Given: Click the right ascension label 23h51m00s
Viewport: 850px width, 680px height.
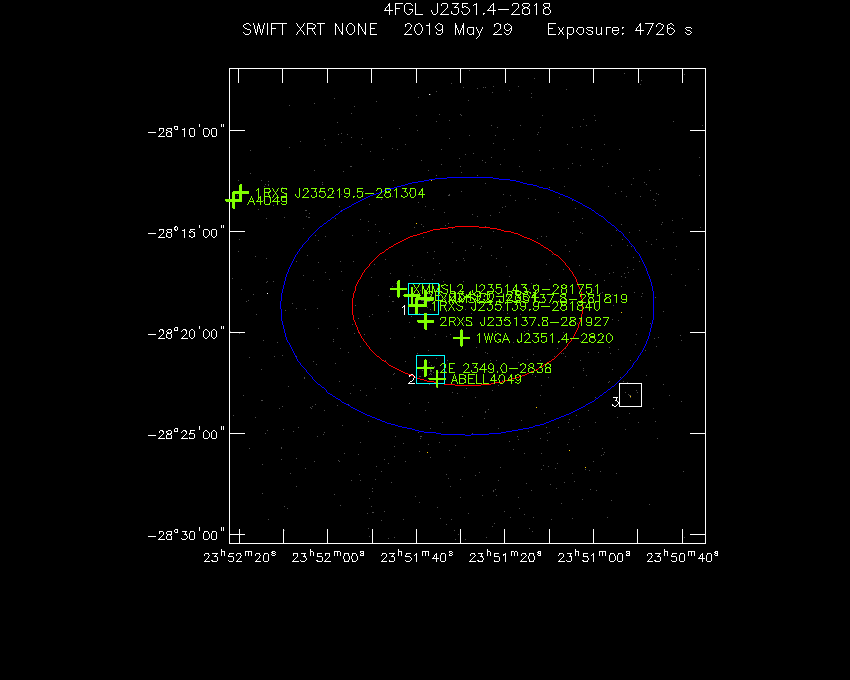Looking at the screenshot, I should click(x=594, y=557).
